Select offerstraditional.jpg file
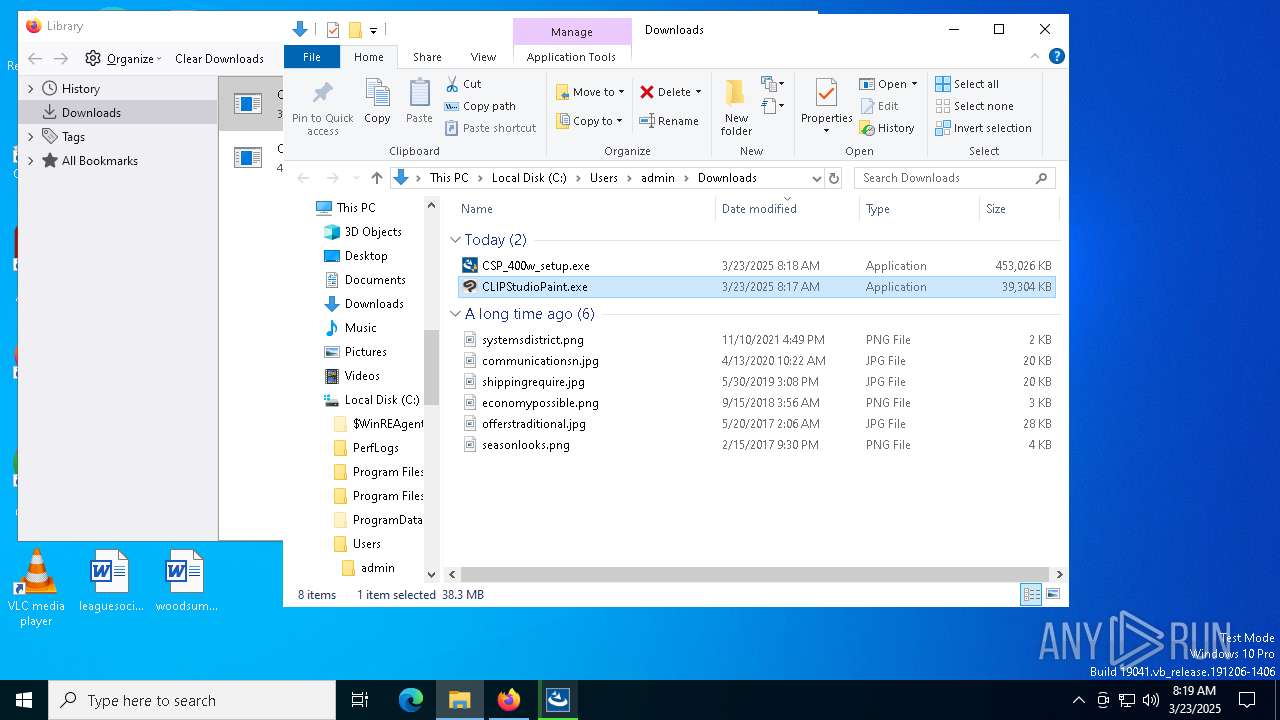The height and width of the screenshot is (720, 1280). click(757, 424)
